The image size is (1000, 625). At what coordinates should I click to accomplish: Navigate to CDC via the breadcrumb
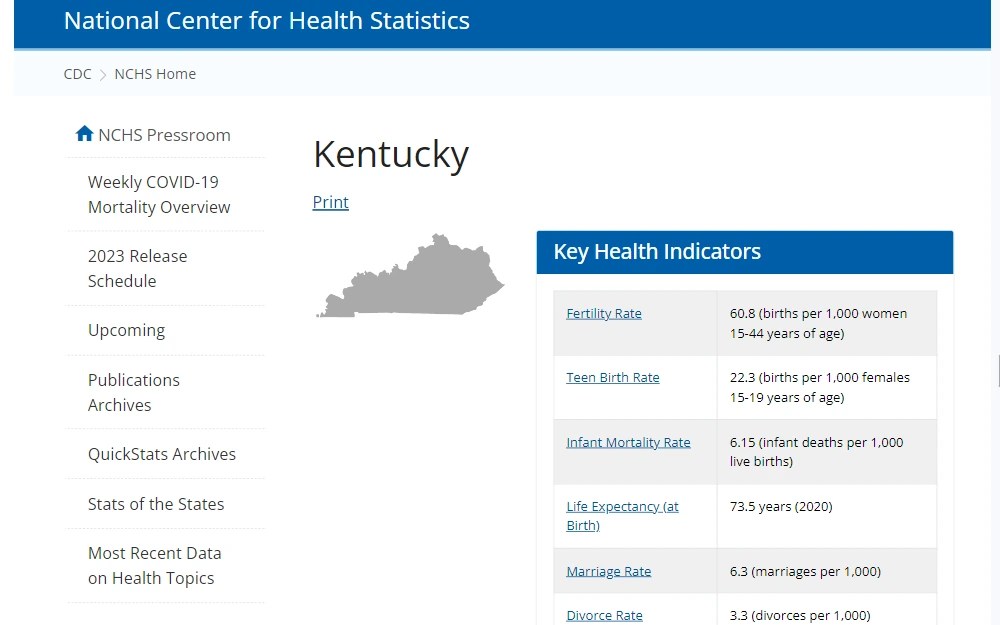77,74
